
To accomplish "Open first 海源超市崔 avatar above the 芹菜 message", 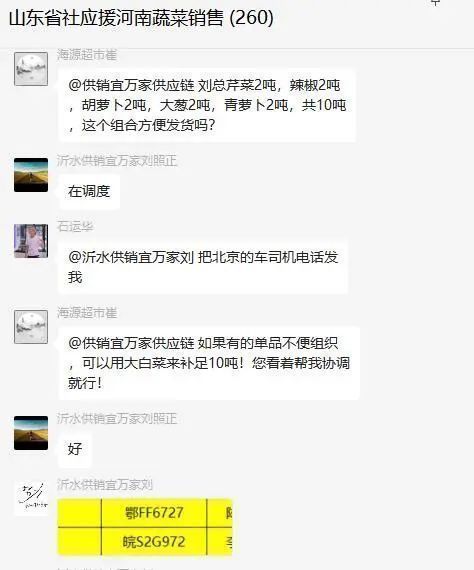I will pos(31,69).
